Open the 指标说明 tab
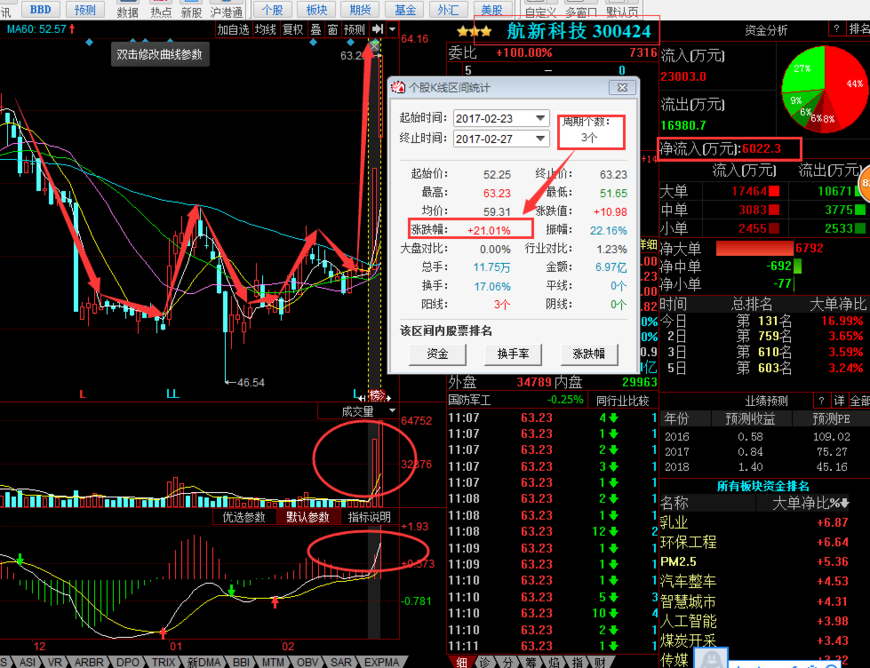Screen dimensions: 870x668 coord(369,517)
